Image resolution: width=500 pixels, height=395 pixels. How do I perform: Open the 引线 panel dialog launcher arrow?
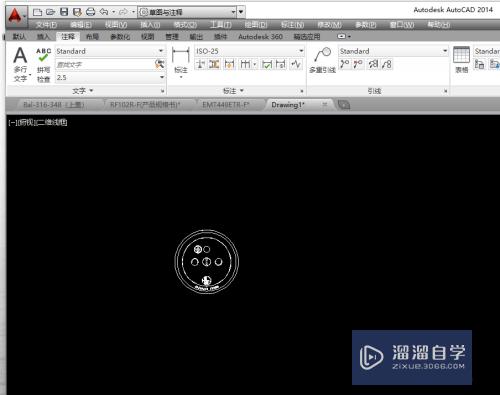(446, 91)
